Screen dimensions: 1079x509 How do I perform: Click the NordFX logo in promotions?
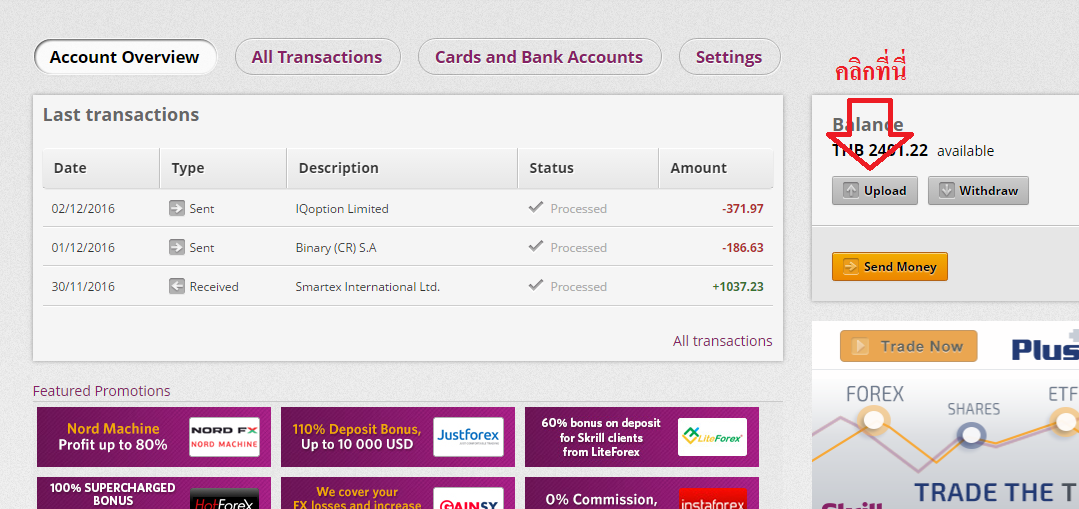(x=224, y=437)
